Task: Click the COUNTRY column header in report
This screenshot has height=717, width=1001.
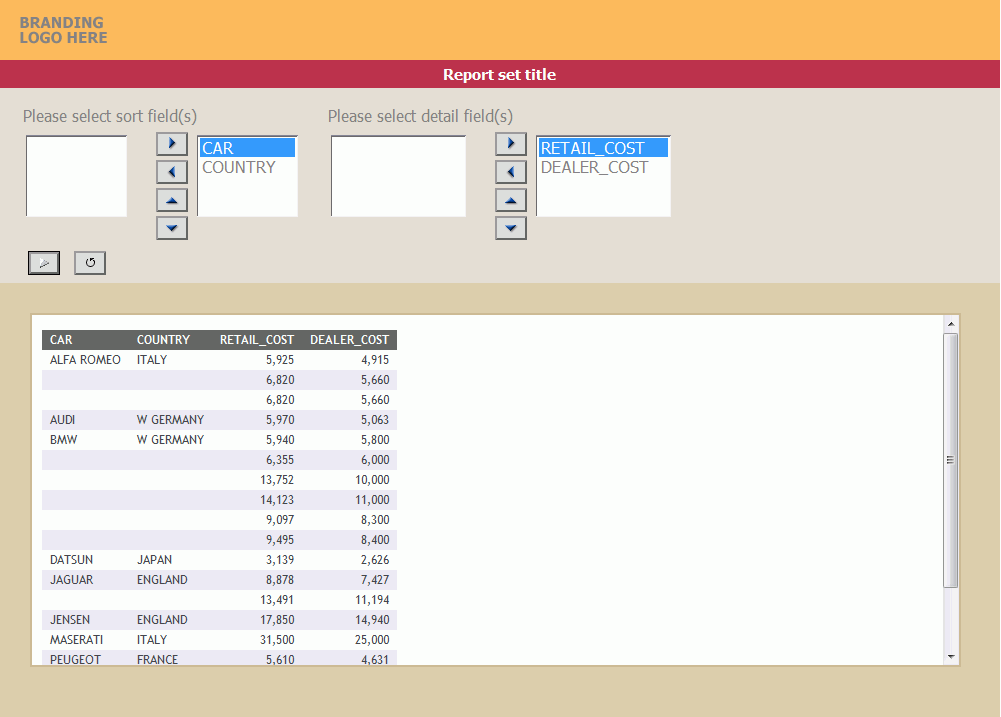Action: [x=163, y=340]
